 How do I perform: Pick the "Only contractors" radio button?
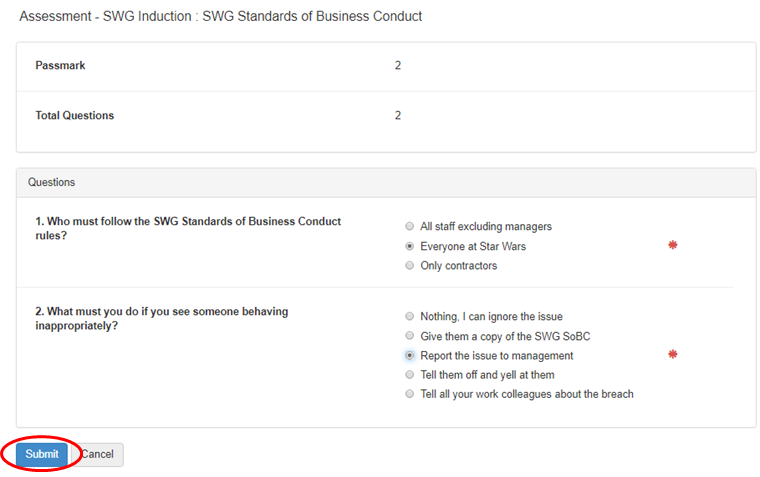tap(409, 266)
